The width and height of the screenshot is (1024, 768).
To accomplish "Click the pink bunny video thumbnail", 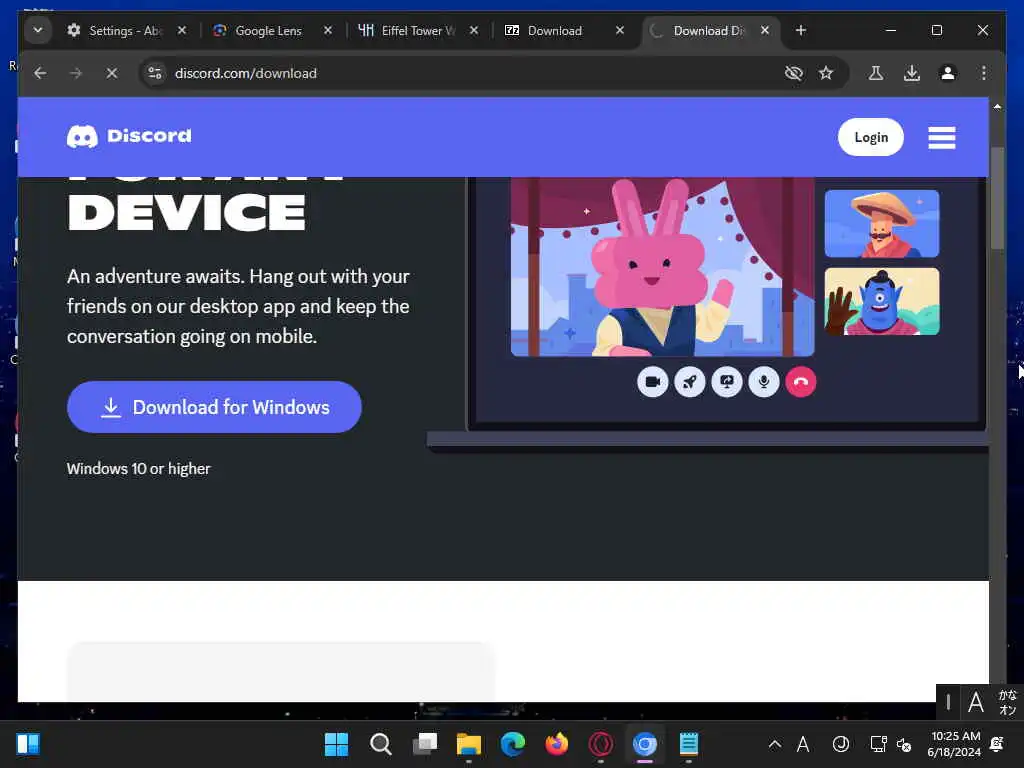I will click(x=662, y=266).
